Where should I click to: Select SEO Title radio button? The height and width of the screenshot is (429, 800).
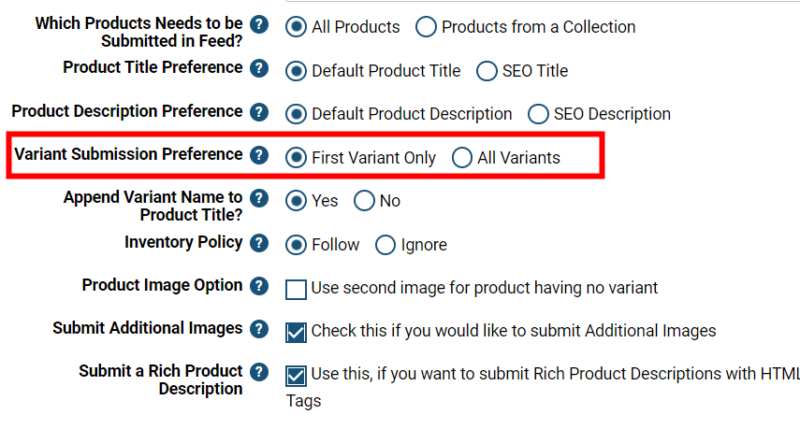(487, 71)
